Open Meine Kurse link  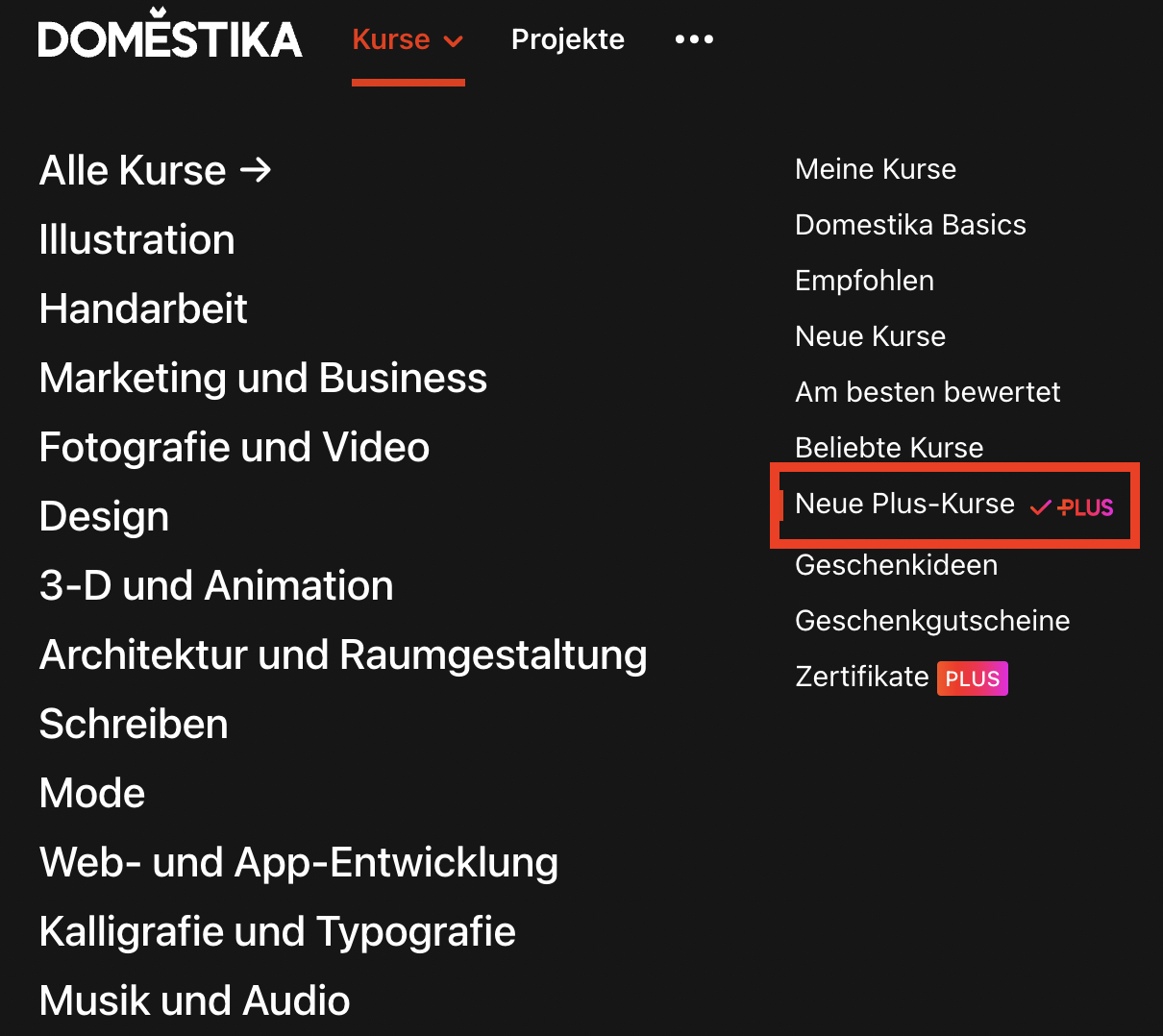coord(876,169)
